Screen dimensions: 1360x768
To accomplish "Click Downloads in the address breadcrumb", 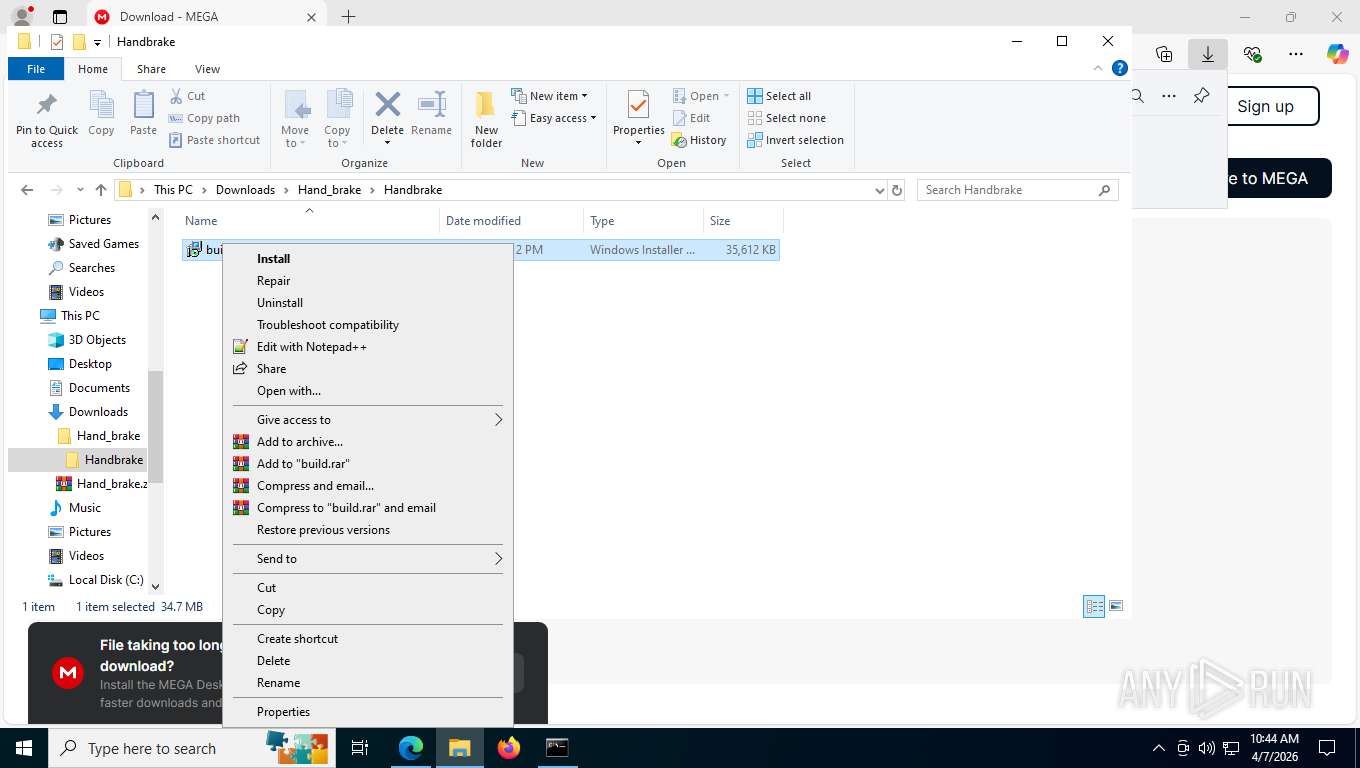I will click(245, 190).
